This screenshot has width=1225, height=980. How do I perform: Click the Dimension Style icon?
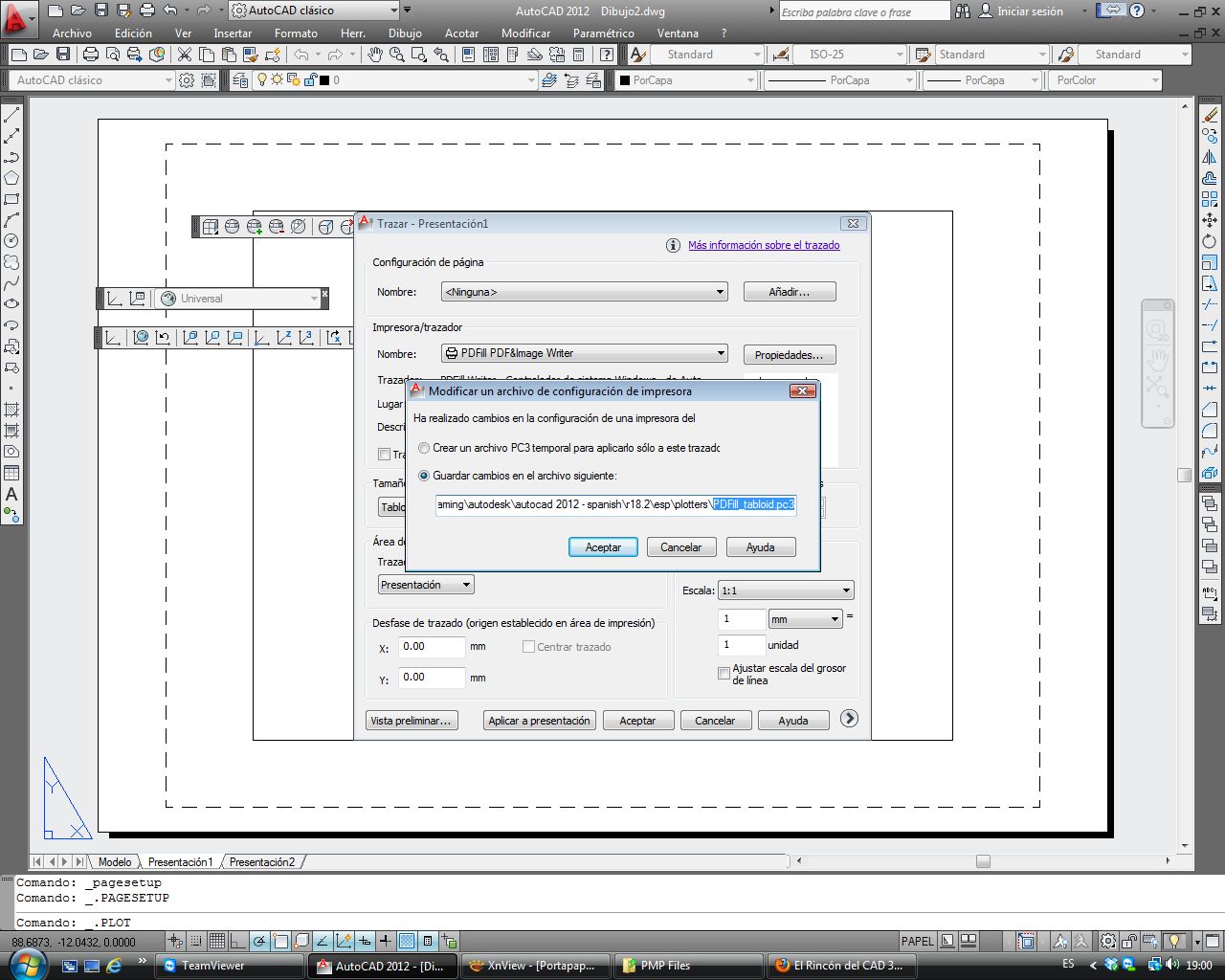pyautogui.click(x=781, y=55)
